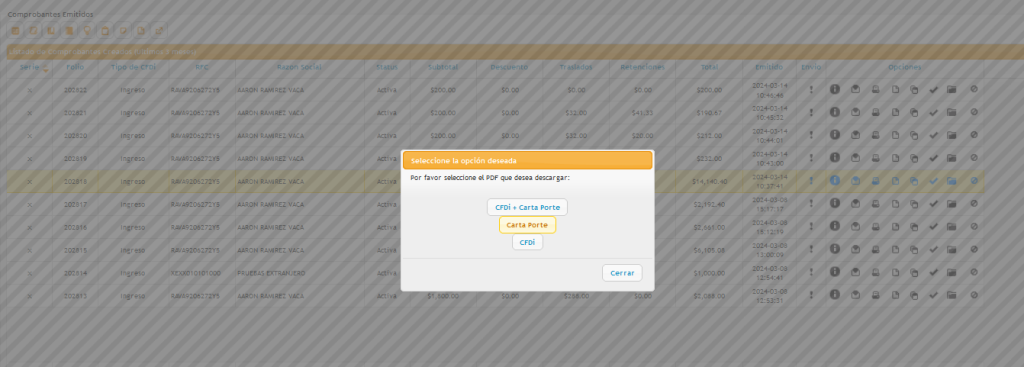The image size is (1024, 367).
Task: Click the external link export toolbar icon
Action: (x=159, y=31)
